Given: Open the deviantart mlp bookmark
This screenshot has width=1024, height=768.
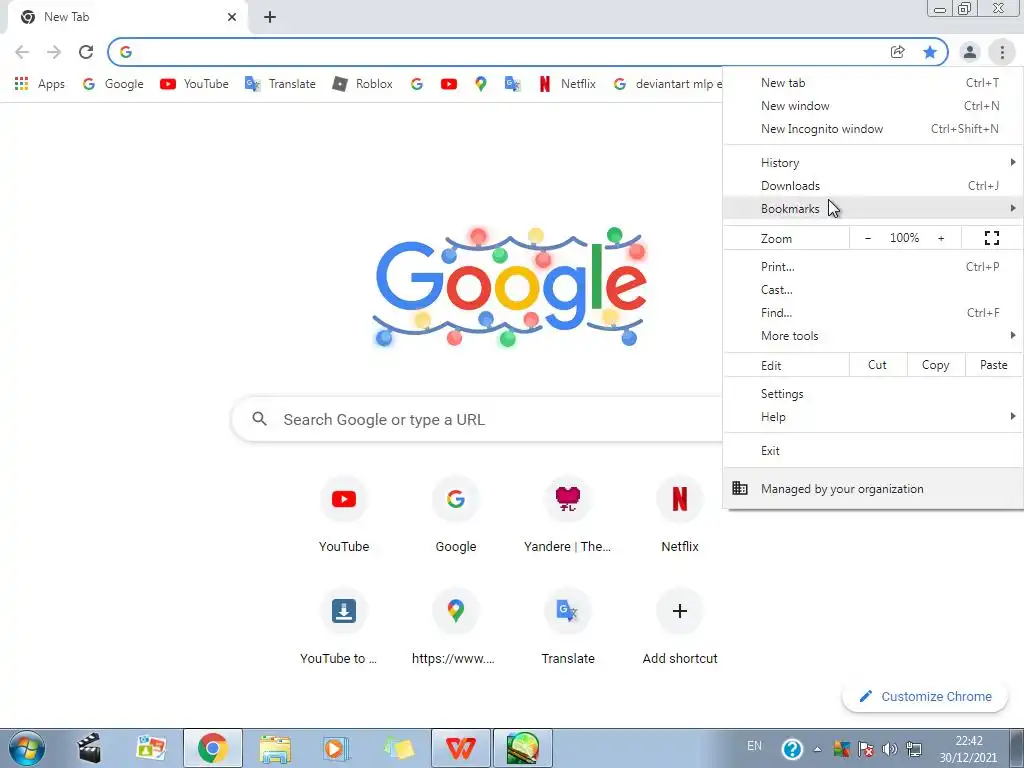Looking at the screenshot, I should tap(668, 84).
